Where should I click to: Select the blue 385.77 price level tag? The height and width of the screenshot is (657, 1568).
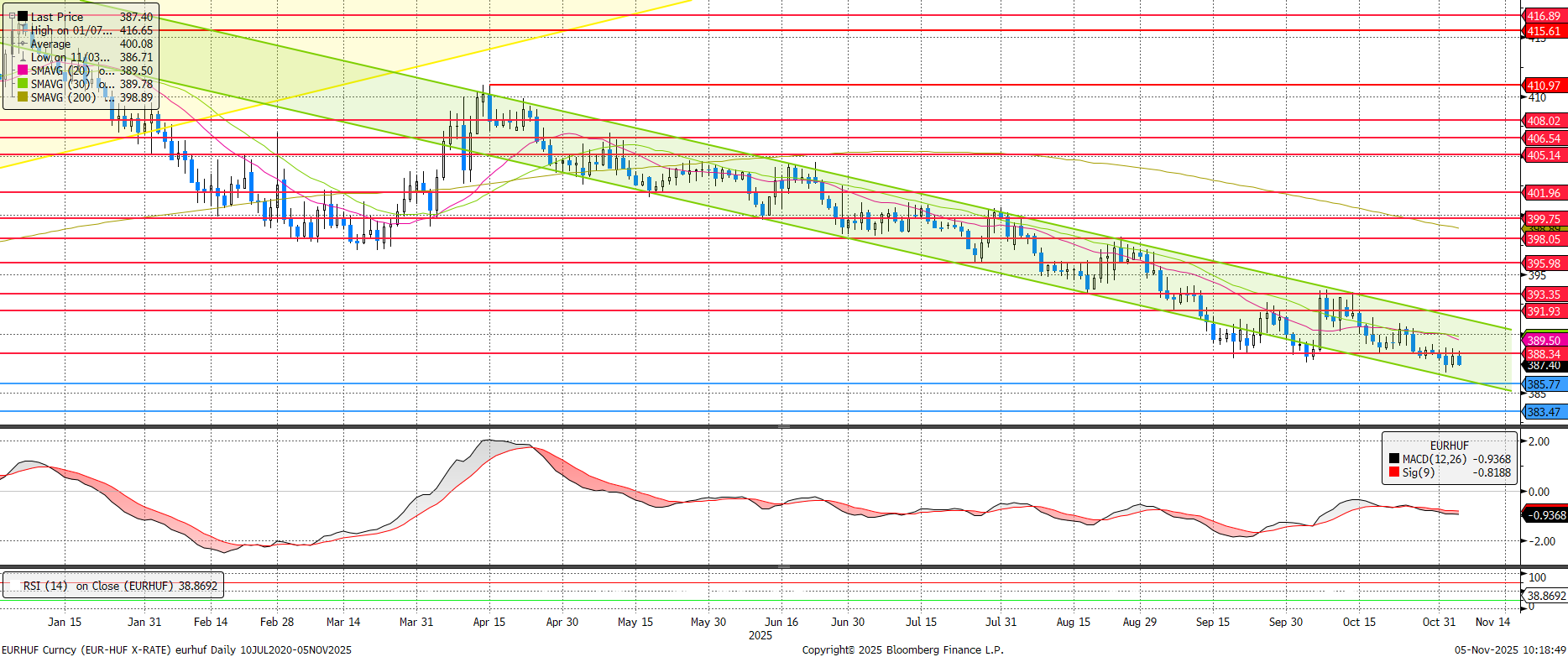(x=1543, y=384)
